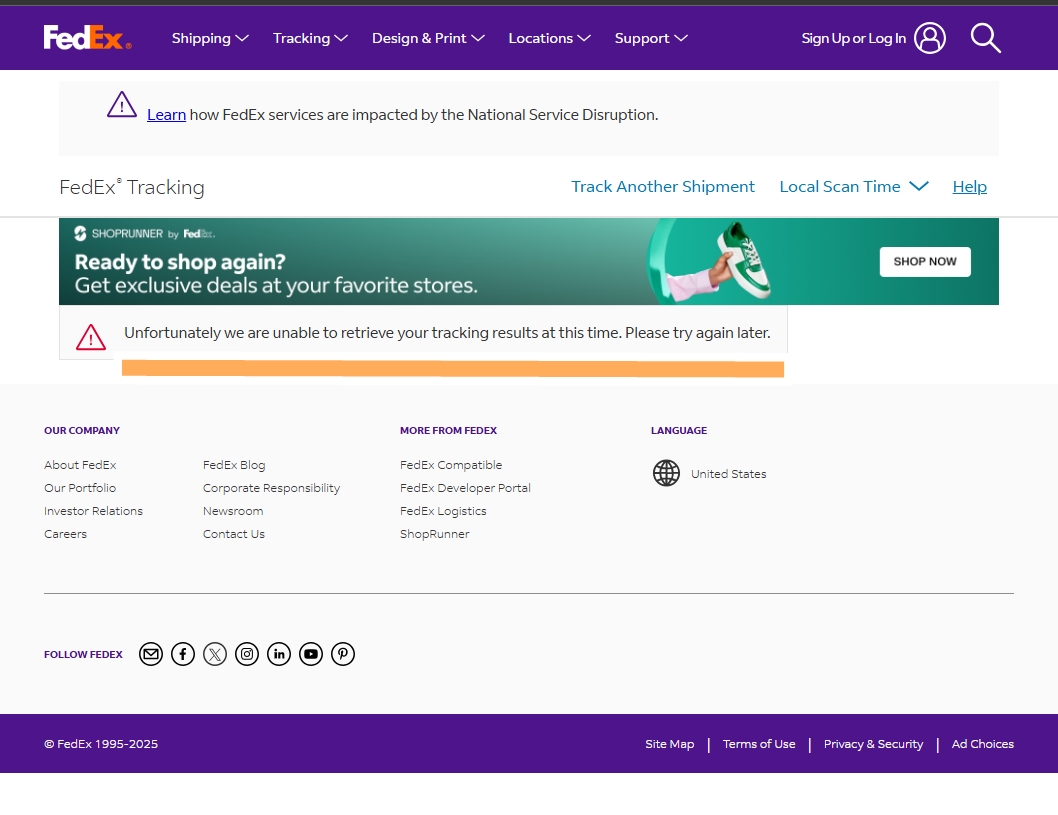Expand the Design & Print menu
Viewport: 1058px width, 815px height.
pyautogui.click(x=428, y=38)
